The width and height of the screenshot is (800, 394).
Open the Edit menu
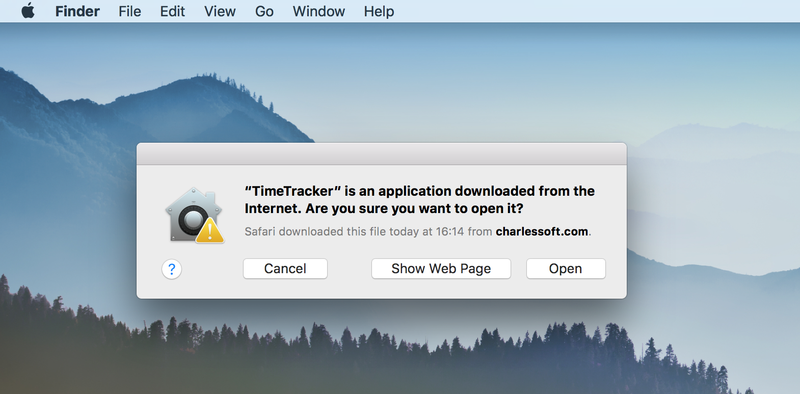[172, 11]
